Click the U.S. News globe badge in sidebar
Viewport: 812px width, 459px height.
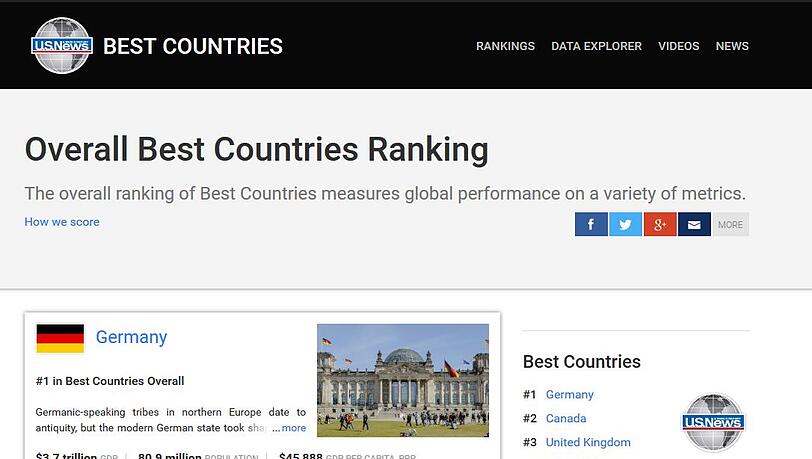713,422
